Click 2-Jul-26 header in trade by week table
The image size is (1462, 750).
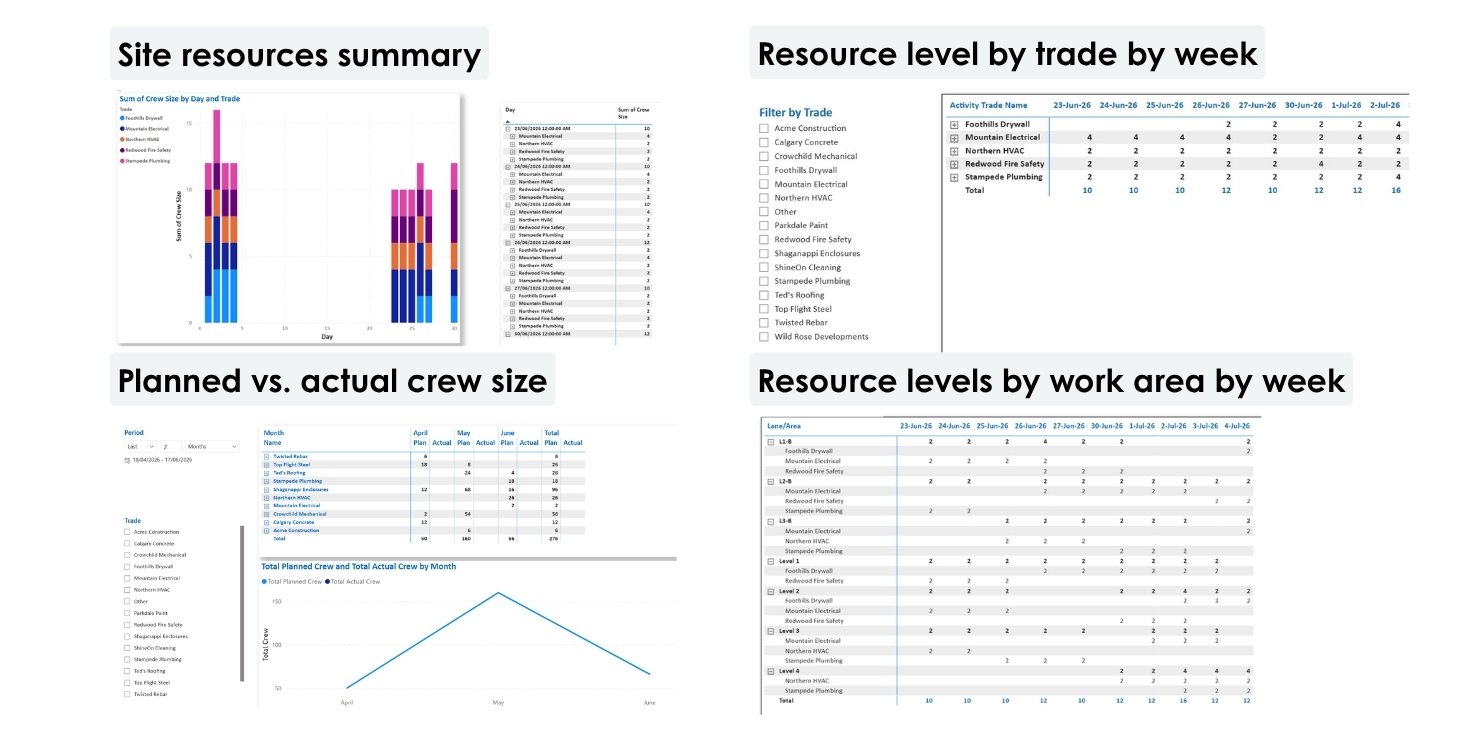pos(1385,105)
